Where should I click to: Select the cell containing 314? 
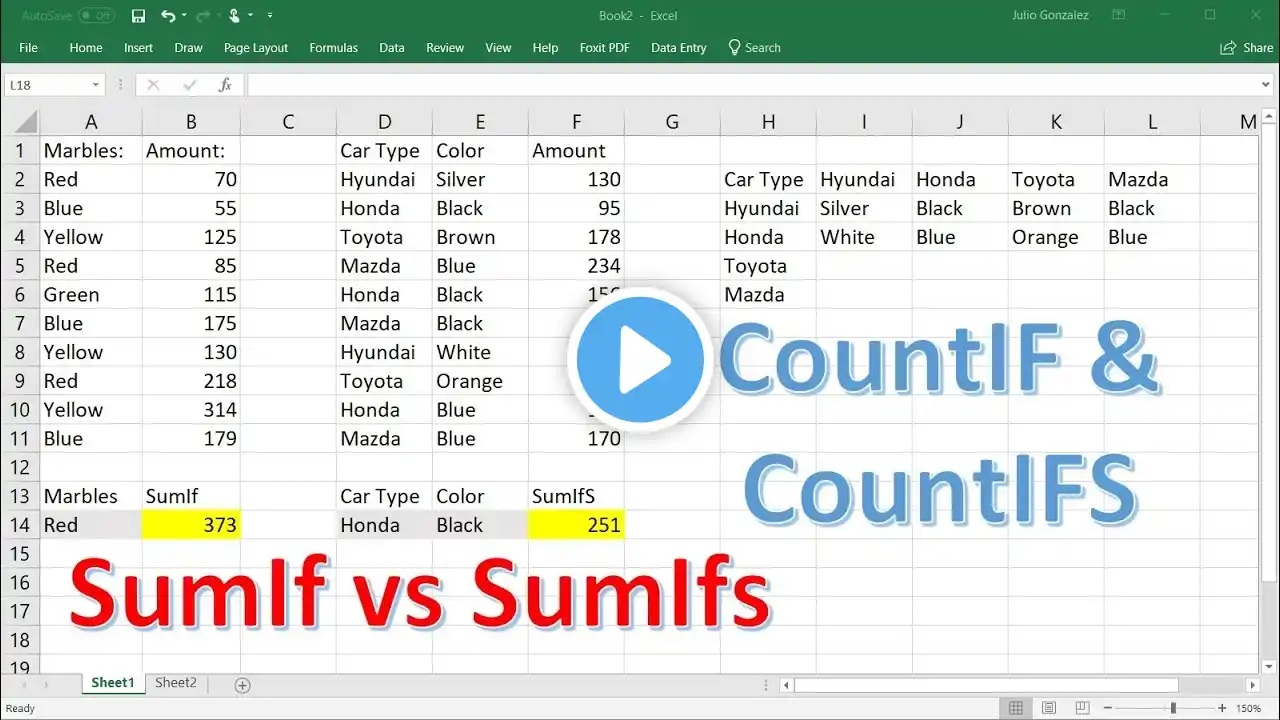click(191, 410)
